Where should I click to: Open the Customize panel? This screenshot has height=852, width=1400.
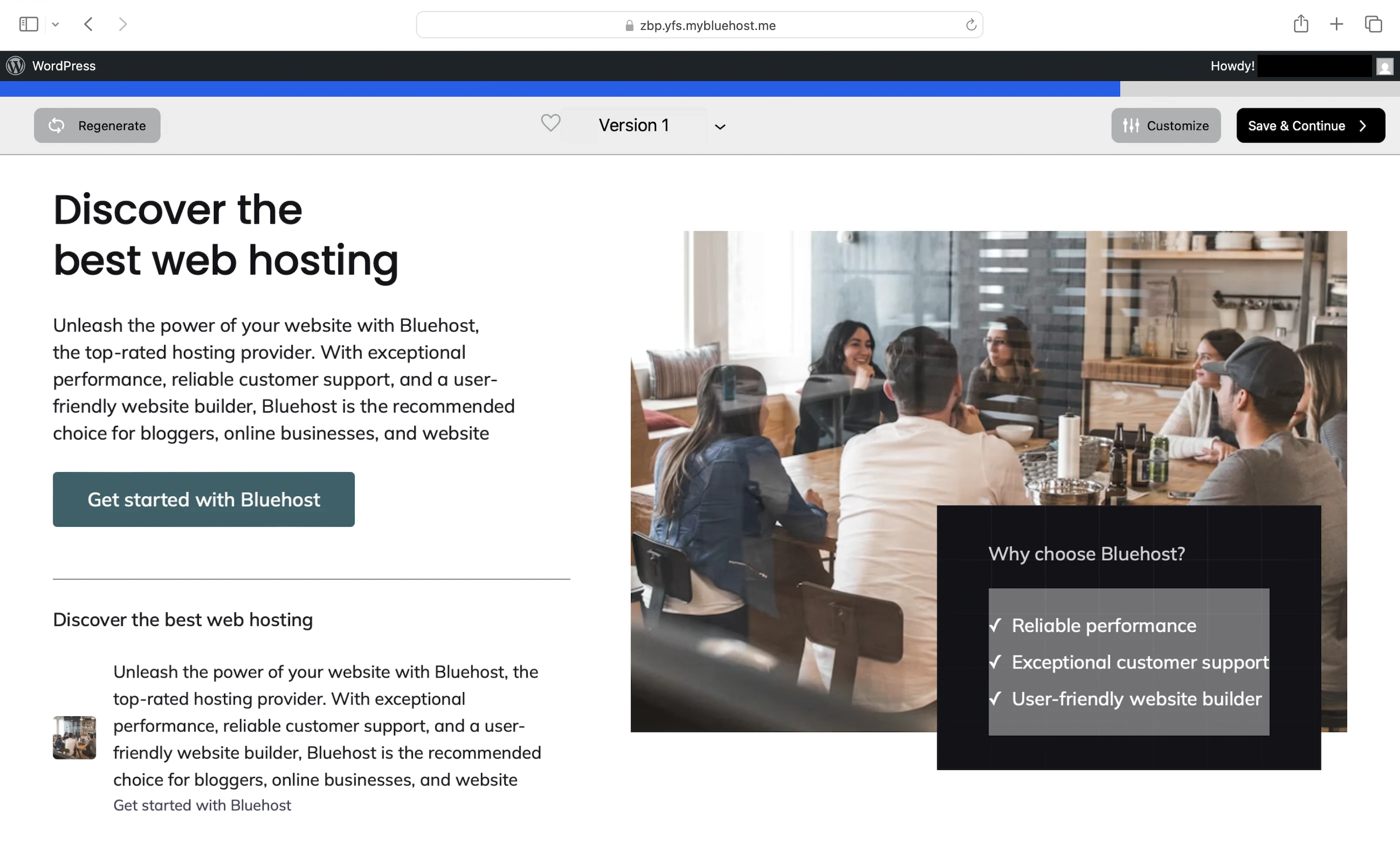(x=1165, y=125)
